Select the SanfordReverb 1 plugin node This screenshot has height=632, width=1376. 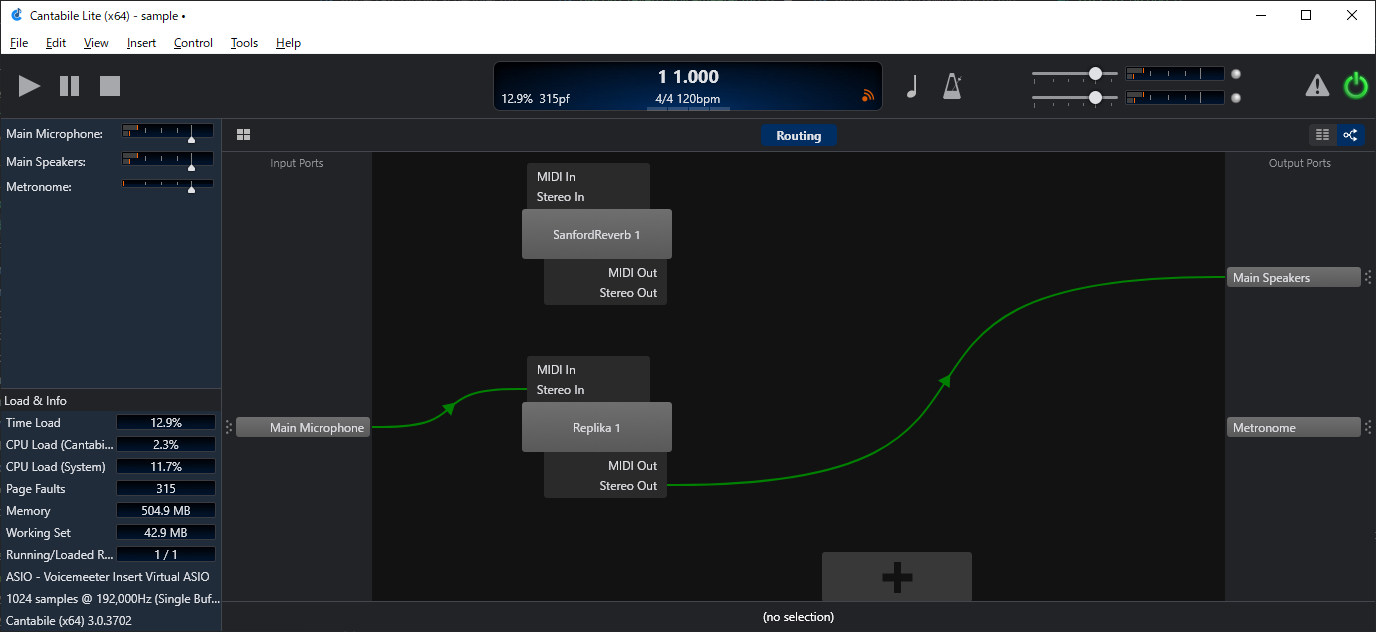point(596,235)
